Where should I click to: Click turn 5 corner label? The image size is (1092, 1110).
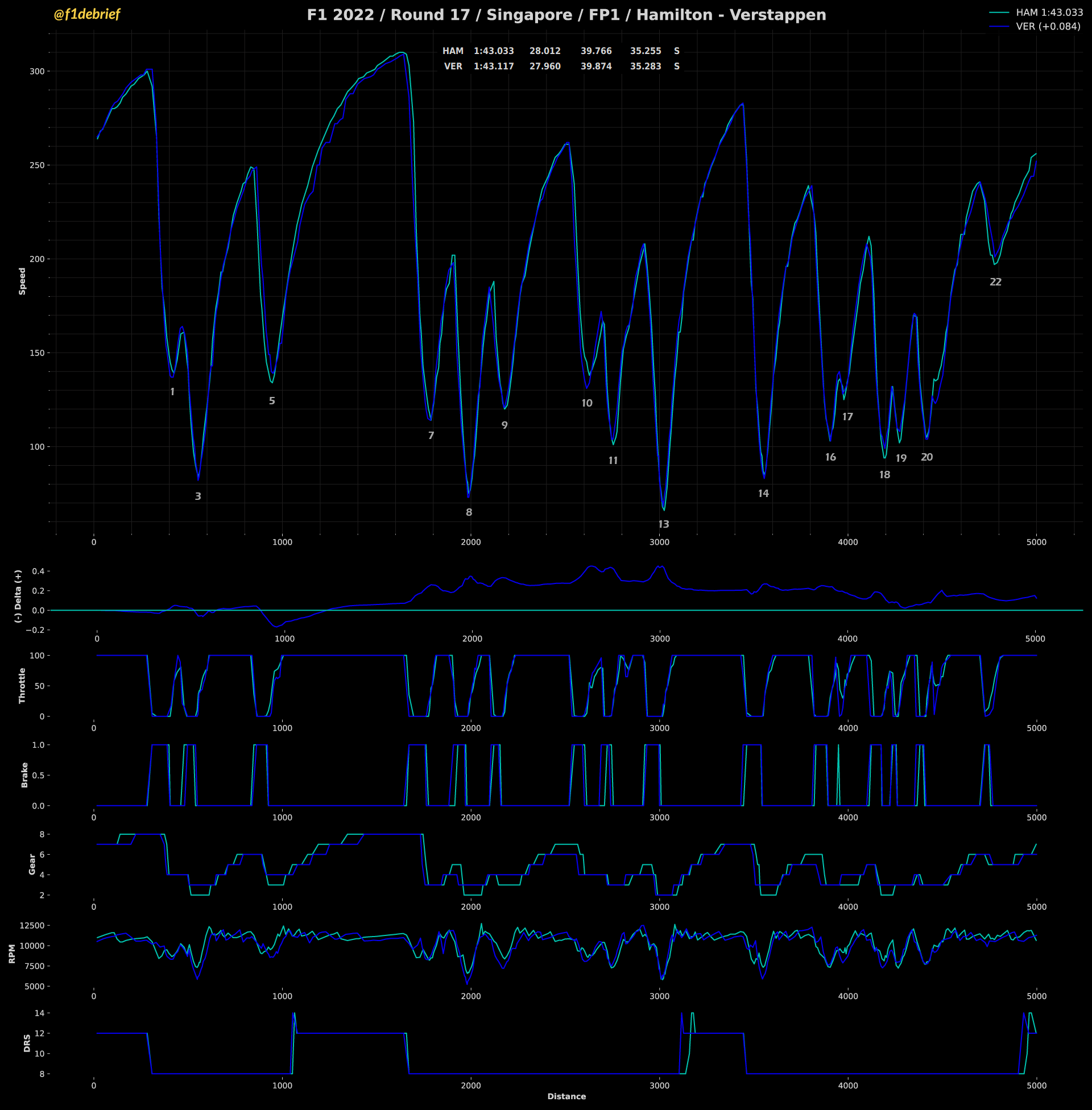(272, 401)
